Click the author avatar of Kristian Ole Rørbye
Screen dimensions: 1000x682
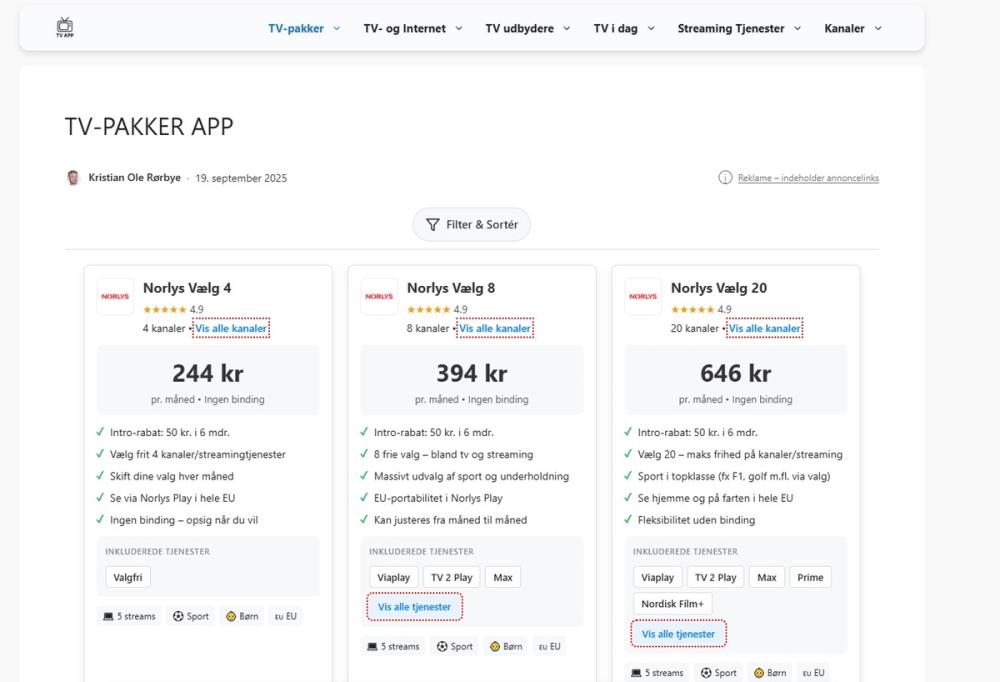[73, 178]
